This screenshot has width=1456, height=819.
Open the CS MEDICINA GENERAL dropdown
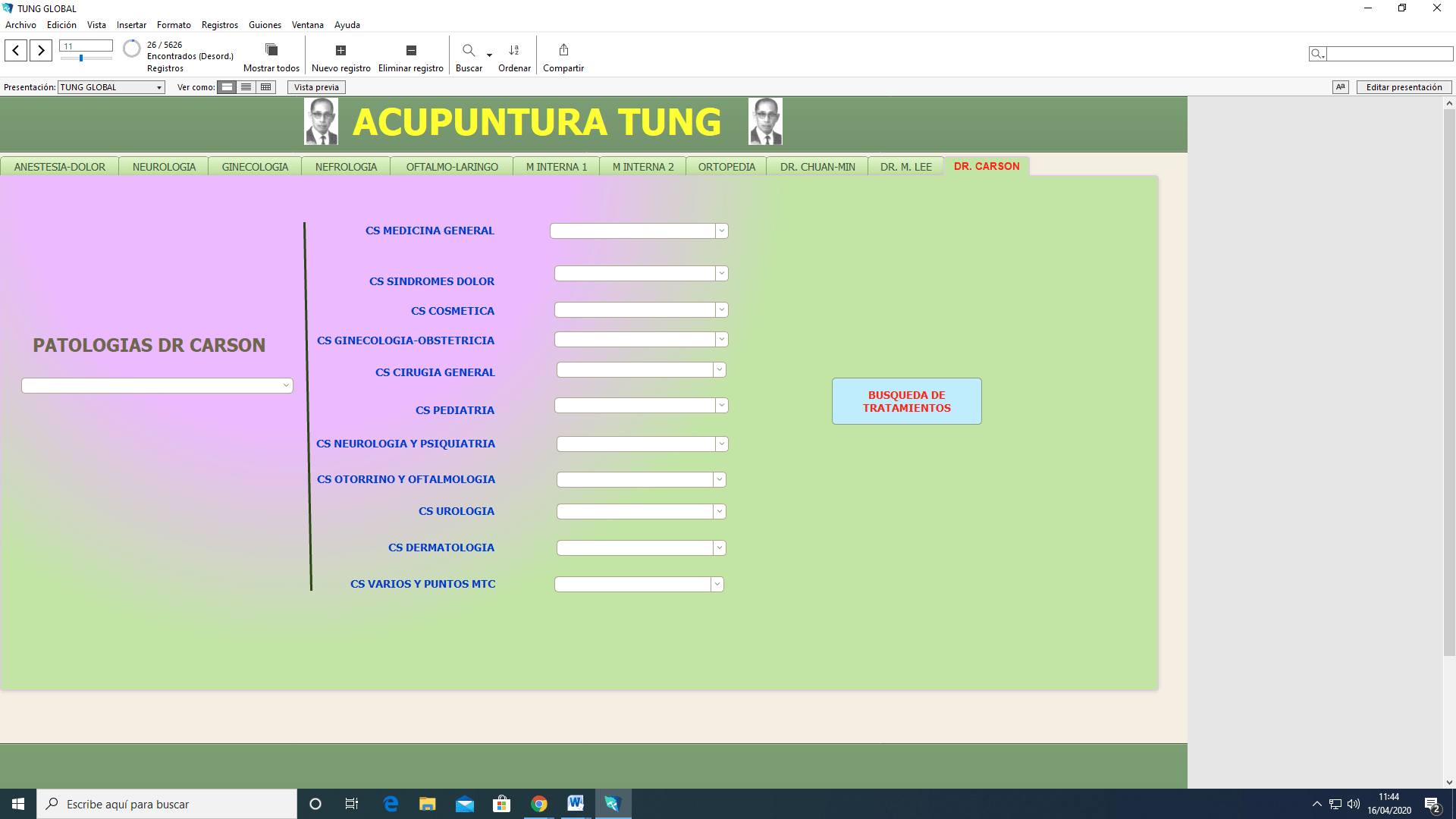tap(721, 231)
